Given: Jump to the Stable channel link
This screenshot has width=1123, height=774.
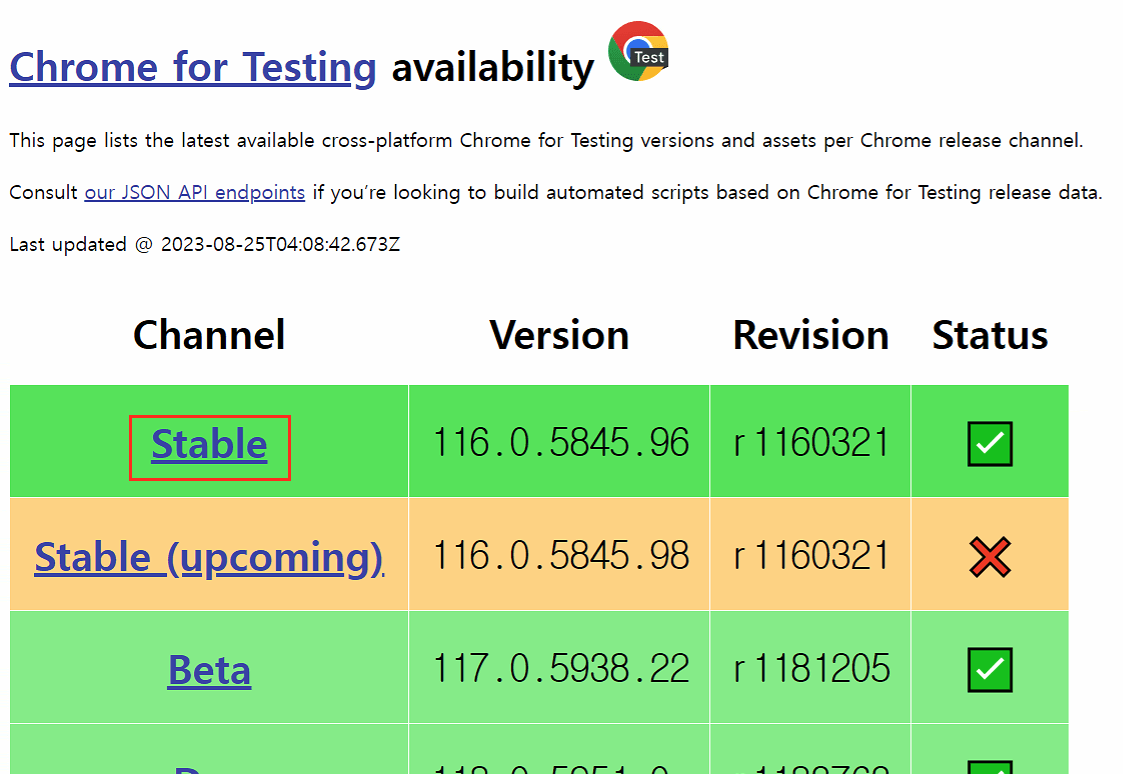Looking at the screenshot, I should click(209, 445).
